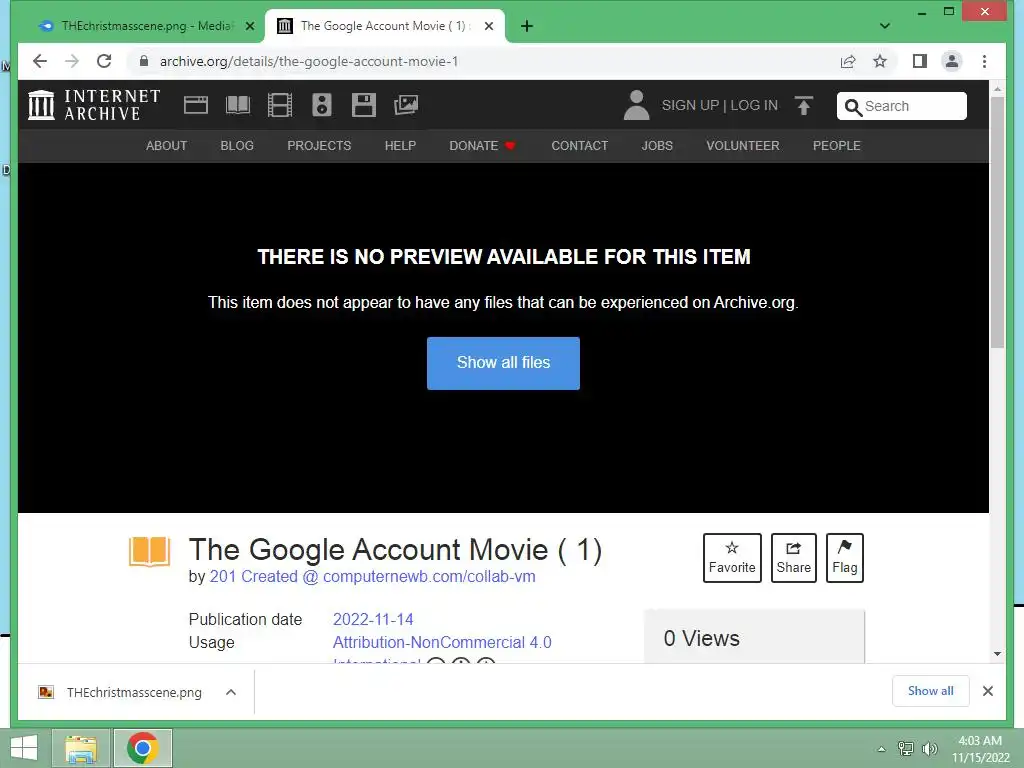This screenshot has height=768, width=1024.
Task: Open the Windows Start button
Action: 24,748
